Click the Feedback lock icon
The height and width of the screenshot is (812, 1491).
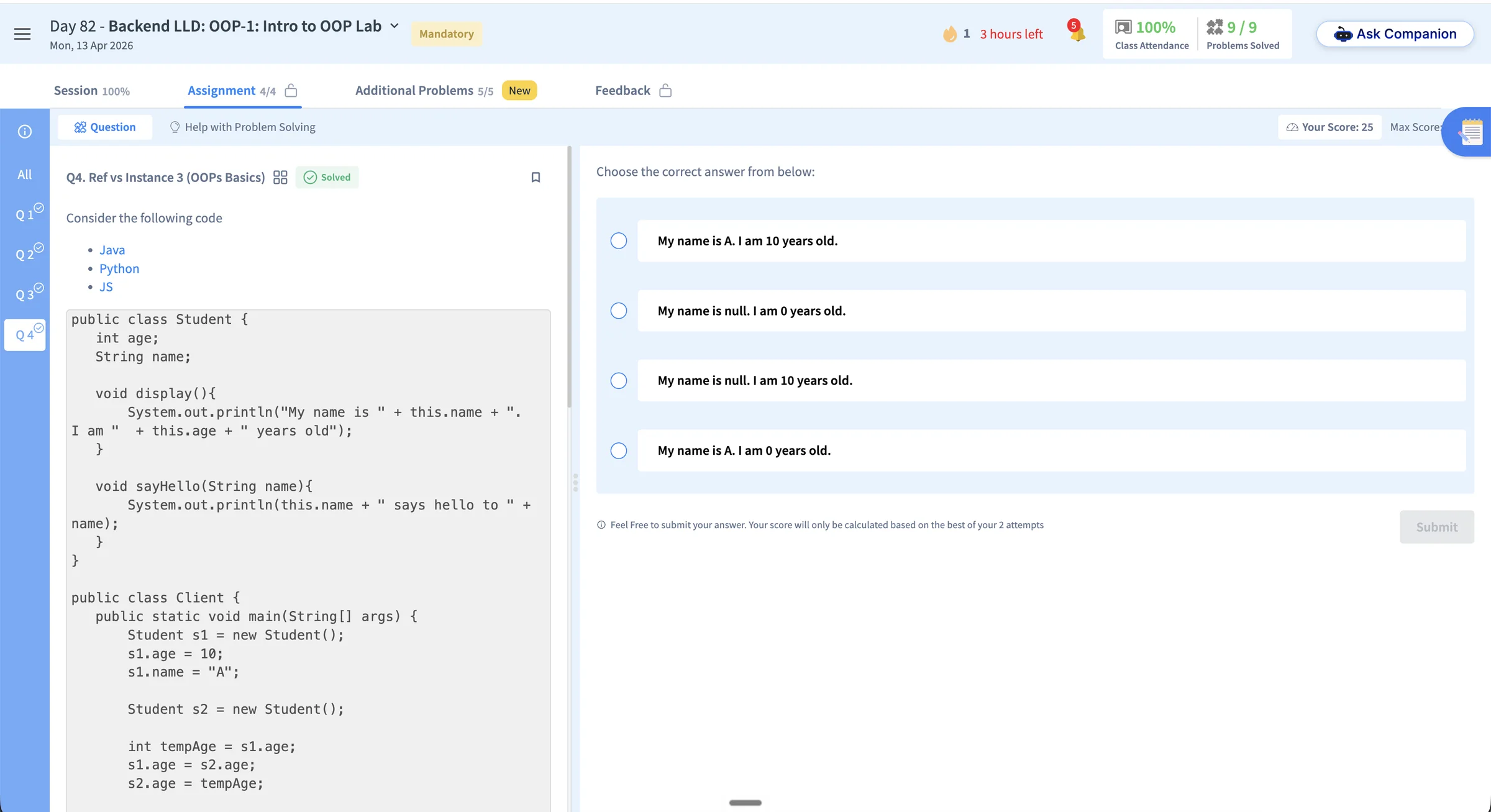tap(665, 91)
